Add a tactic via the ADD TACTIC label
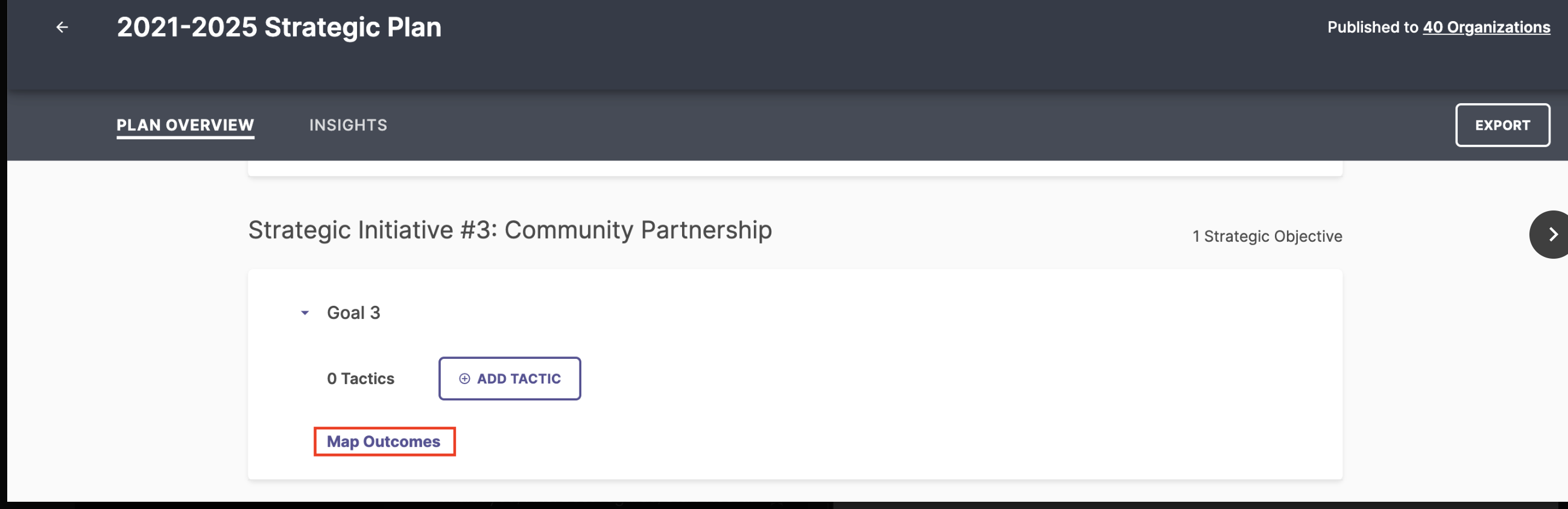Viewport: 1568px width, 509px height. click(519, 379)
